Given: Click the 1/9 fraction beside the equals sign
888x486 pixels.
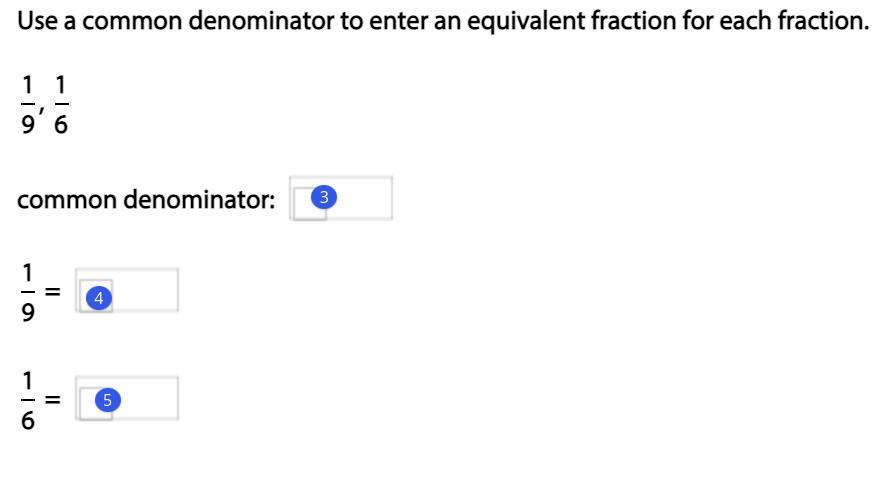Looking at the screenshot, I should point(28,293).
